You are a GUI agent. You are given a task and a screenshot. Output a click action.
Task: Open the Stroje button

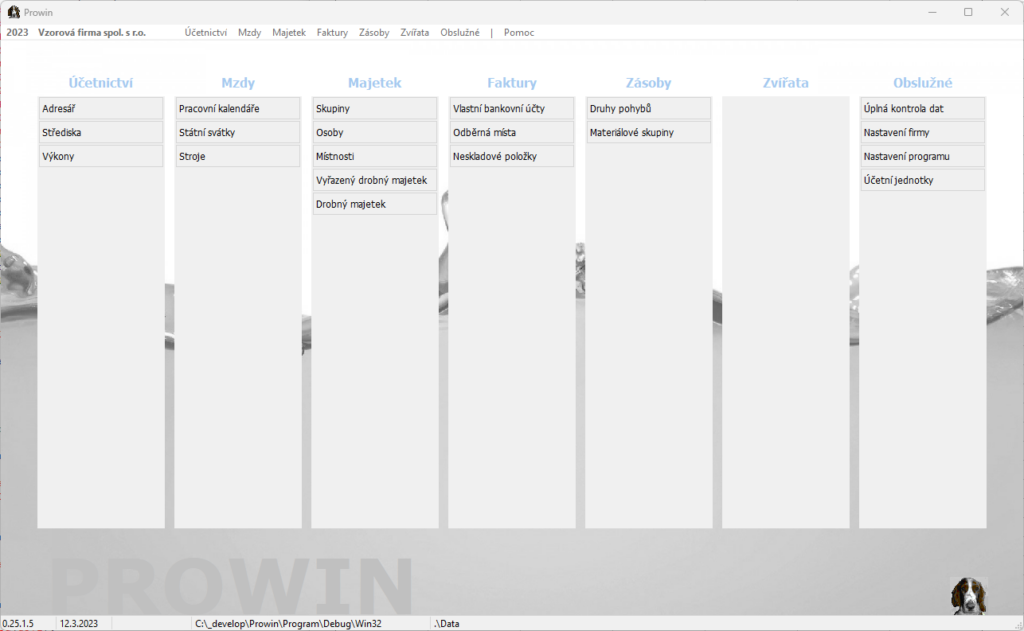238,156
